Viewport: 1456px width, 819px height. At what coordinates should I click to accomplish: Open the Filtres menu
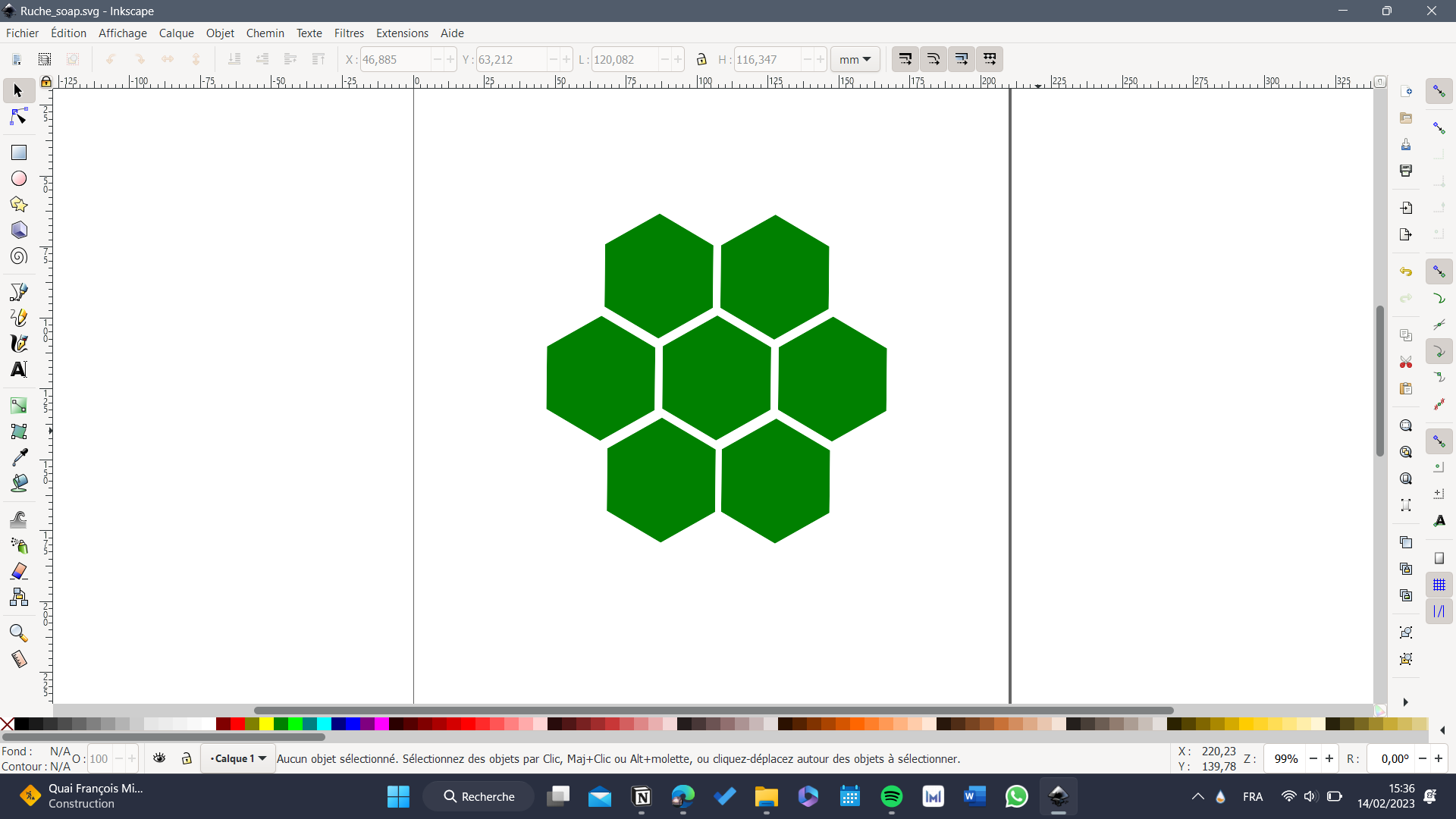349,33
